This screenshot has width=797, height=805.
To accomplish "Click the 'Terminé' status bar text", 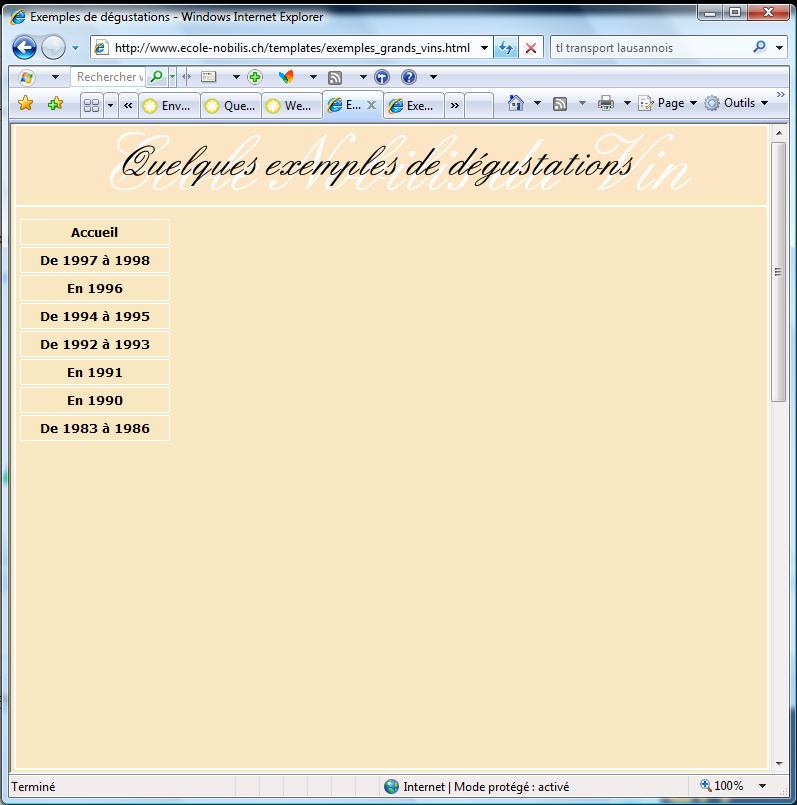I will (x=33, y=787).
